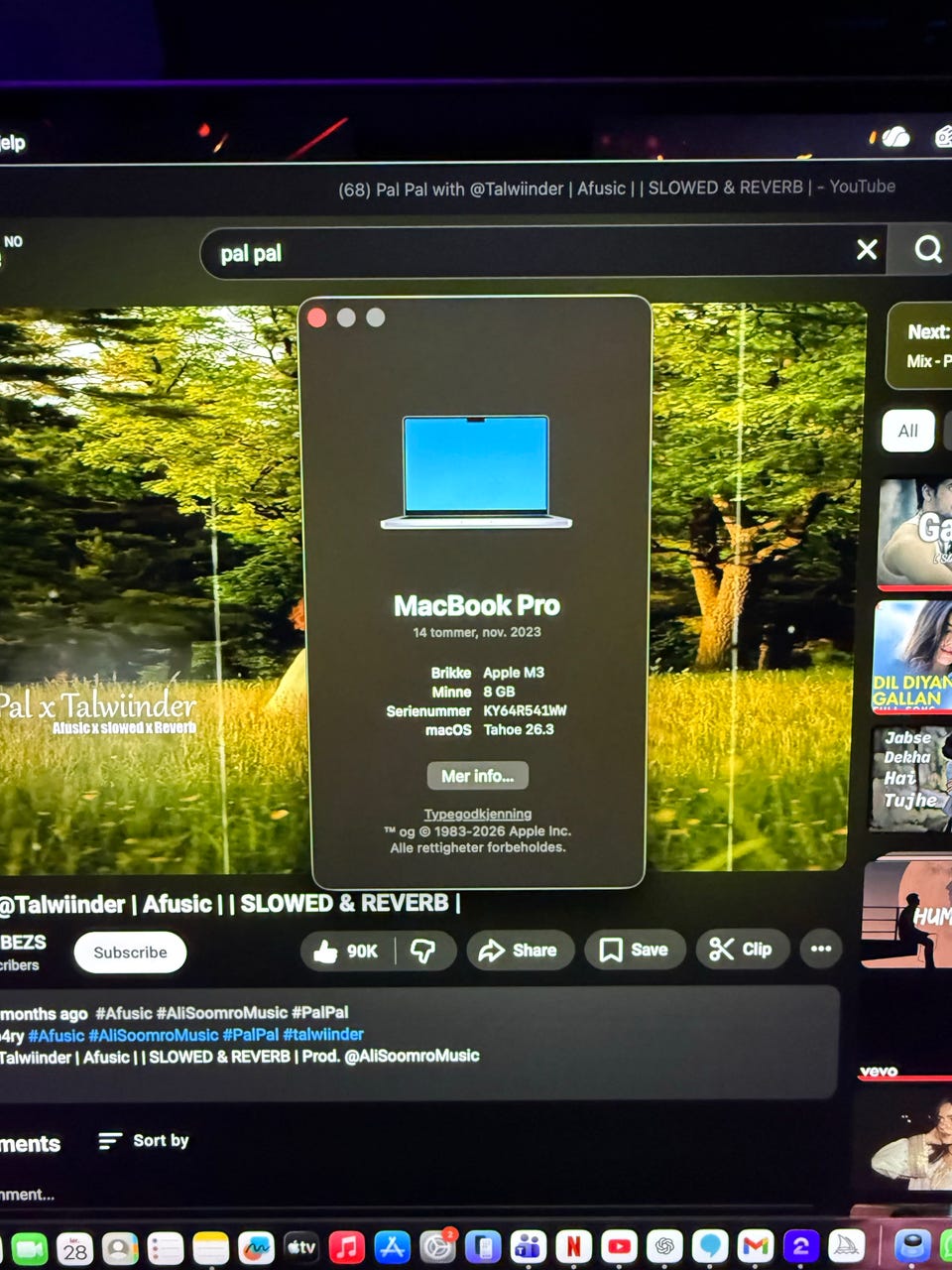This screenshot has height=1270, width=952.
Task: Open purple number 2 app in dock
Action: (x=801, y=1245)
